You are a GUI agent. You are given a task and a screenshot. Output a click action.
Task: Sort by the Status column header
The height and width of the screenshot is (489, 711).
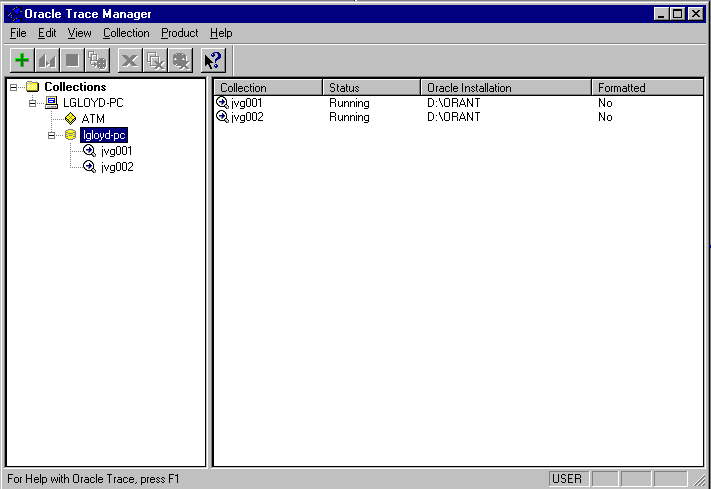coord(371,88)
